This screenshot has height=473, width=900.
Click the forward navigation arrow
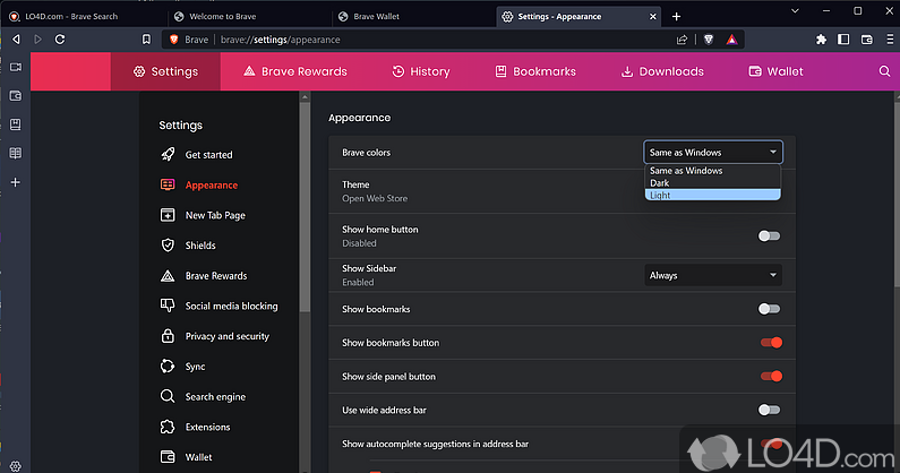[38, 39]
